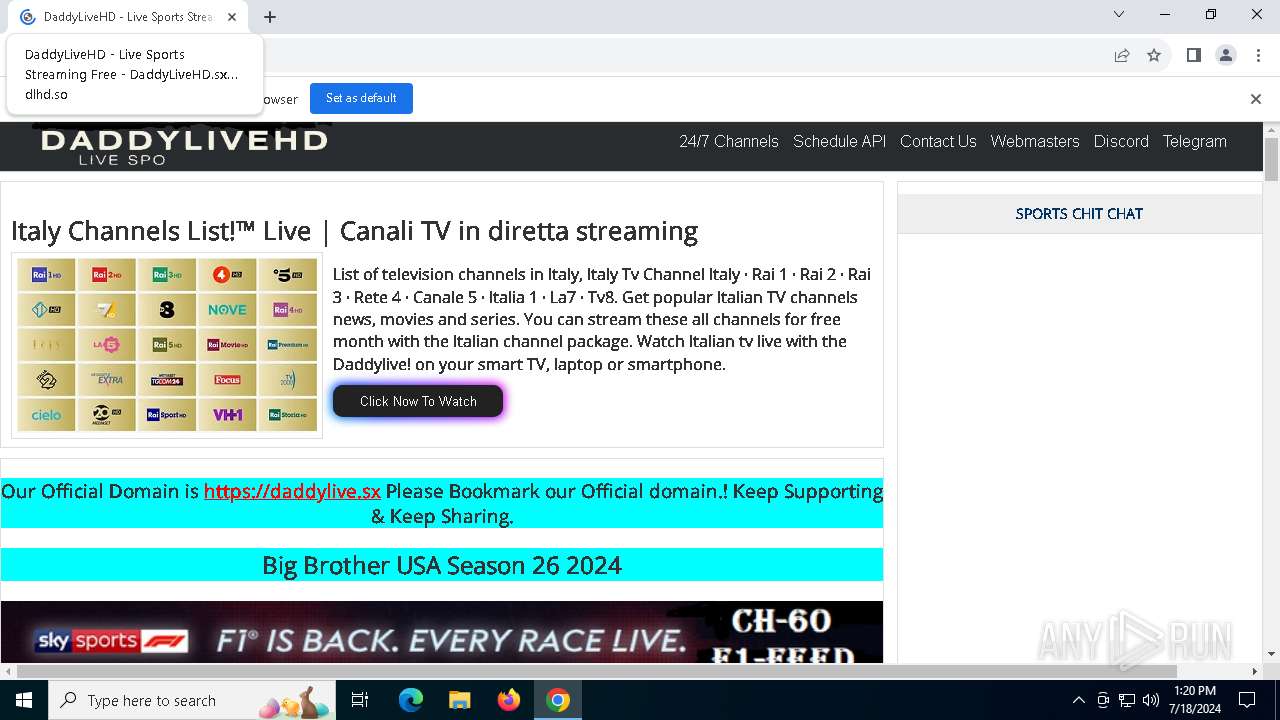1280x720 pixels.
Task: Expand the tab search chevron
Action: (1119, 15)
